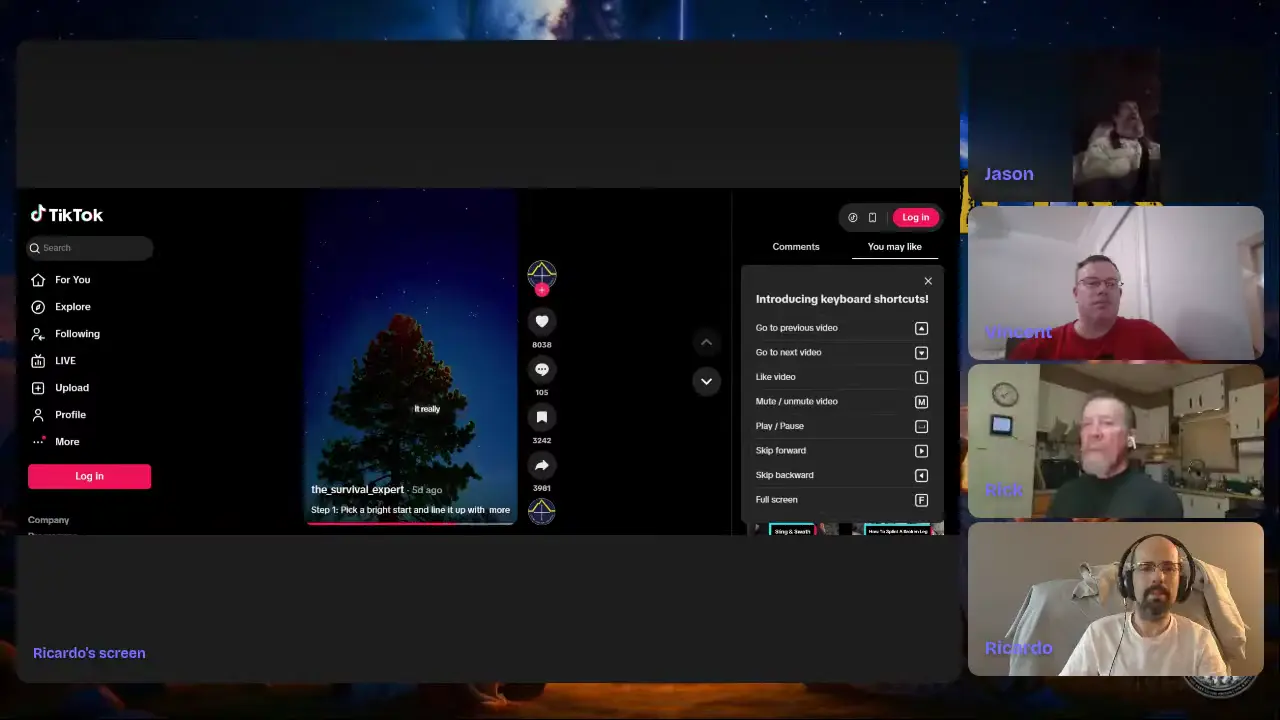Click the F key icon for Full screen
The height and width of the screenshot is (720, 1280).
point(921,500)
